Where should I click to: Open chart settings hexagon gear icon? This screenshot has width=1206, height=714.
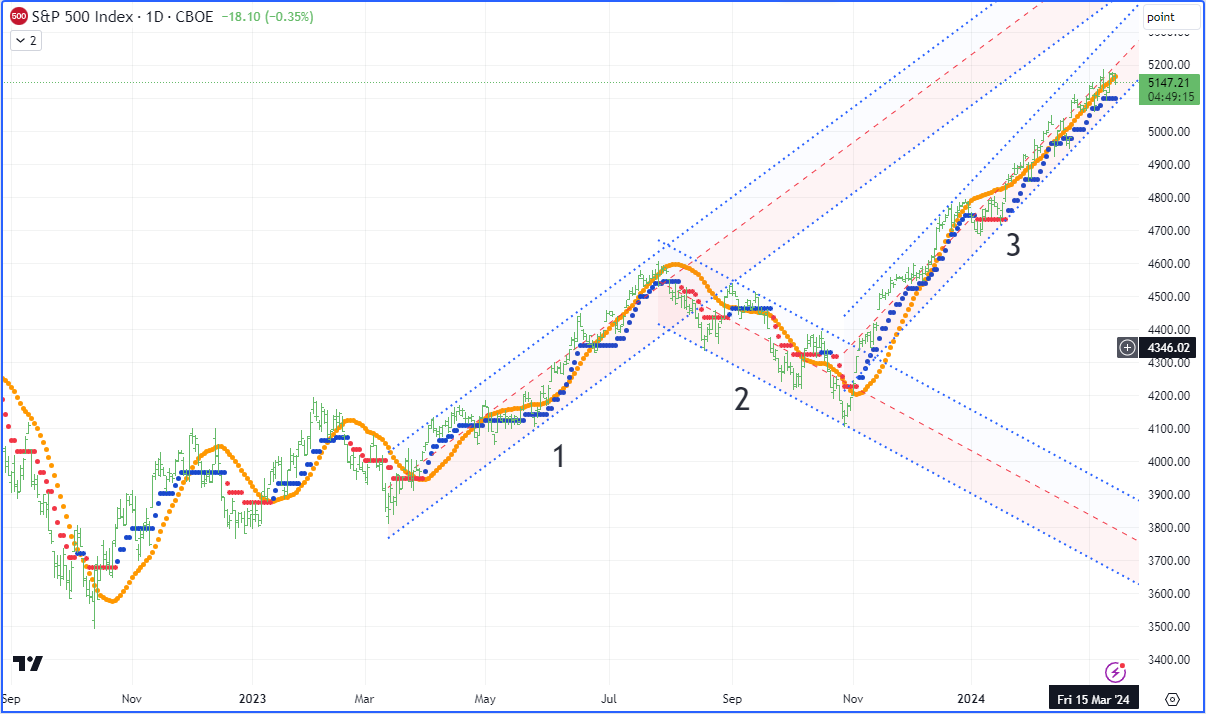[1173, 699]
